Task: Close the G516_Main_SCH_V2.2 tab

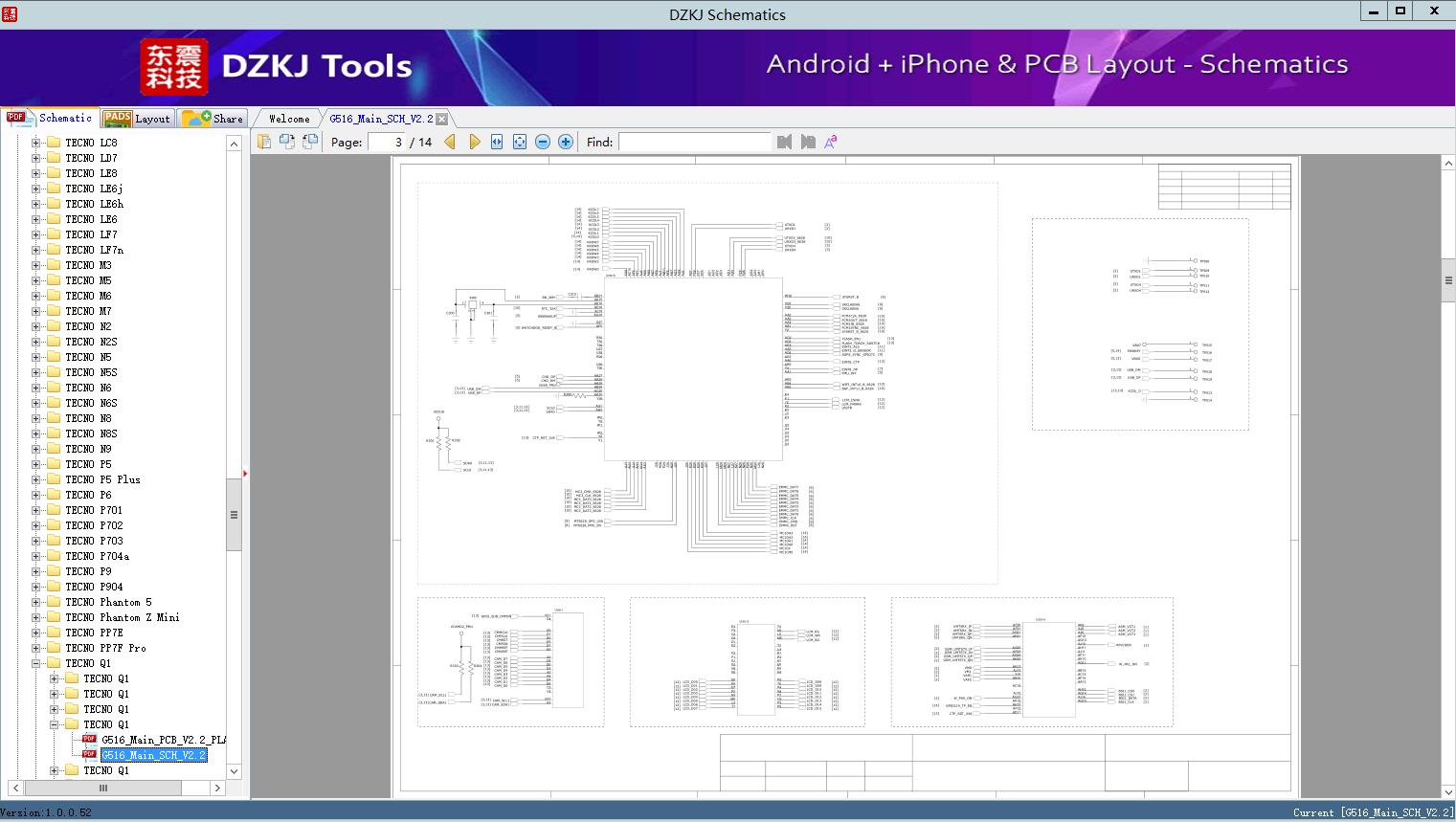Action: pos(442,119)
